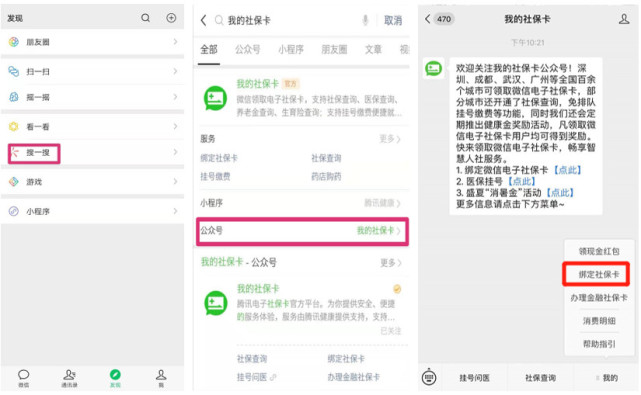The width and height of the screenshot is (641, 395).
Task: Select 全部 search tab
Action: 208,49
